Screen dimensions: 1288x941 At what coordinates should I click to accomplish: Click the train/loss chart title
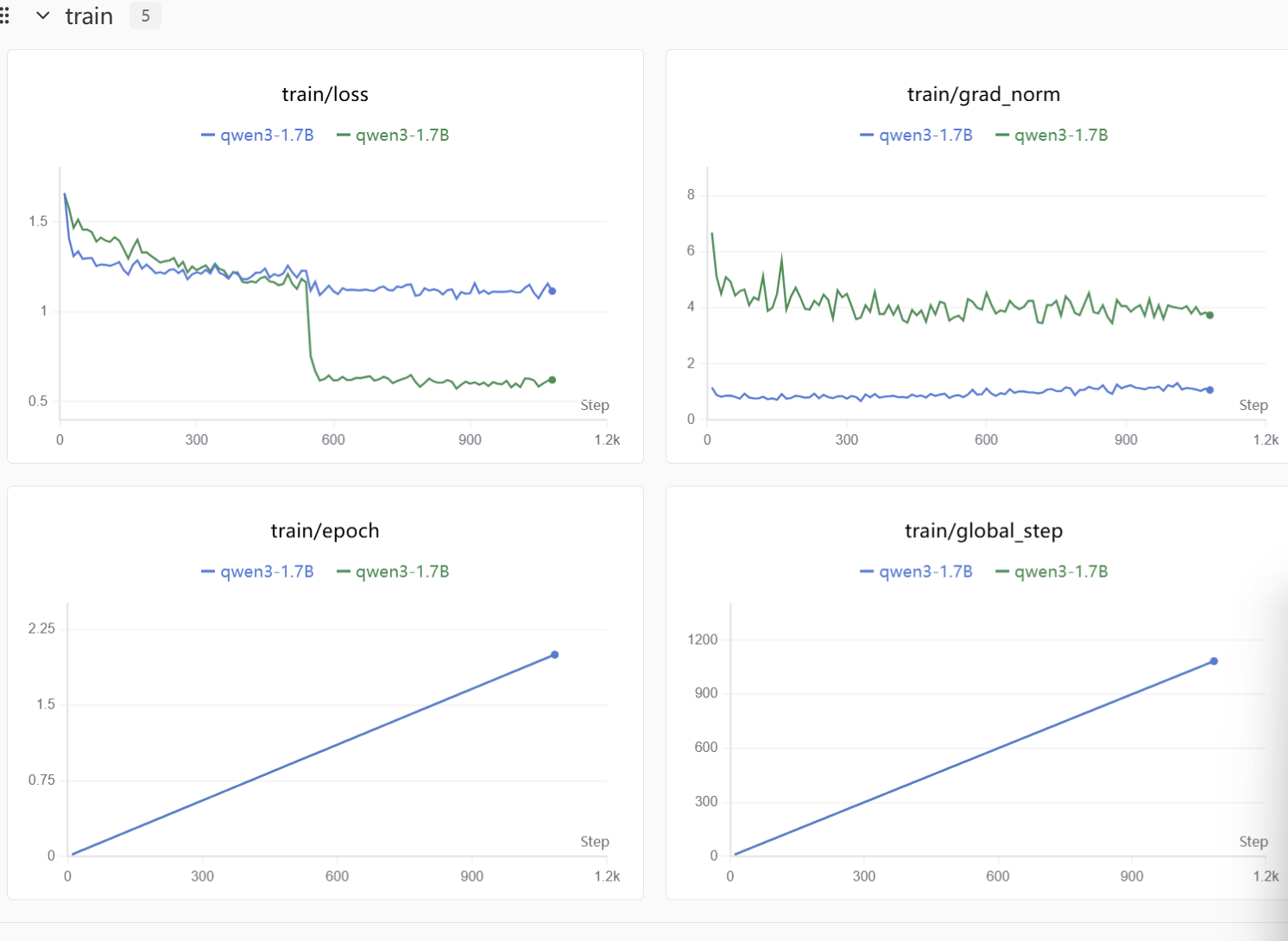[x=325, y=95]
